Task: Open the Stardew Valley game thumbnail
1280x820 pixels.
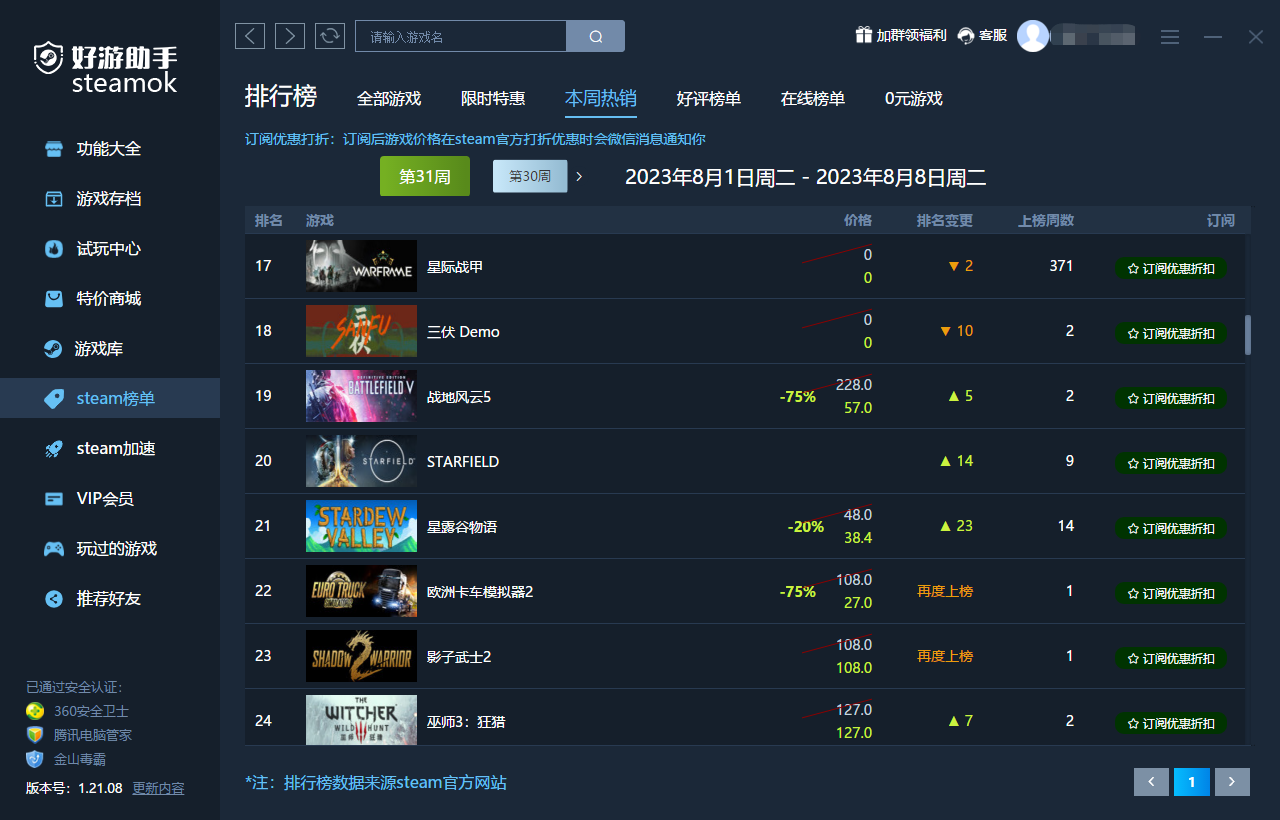Action: (361, 526)
